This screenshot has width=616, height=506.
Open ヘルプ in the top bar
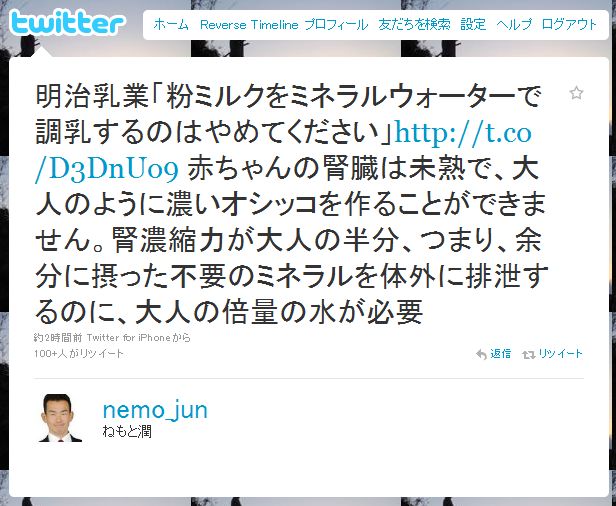(x=514, y=24)
